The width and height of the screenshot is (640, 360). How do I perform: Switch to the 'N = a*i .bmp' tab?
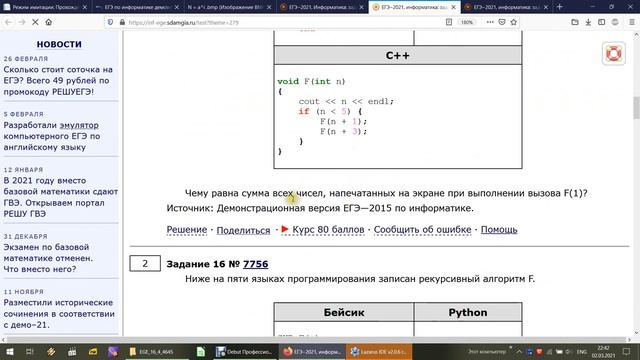pos(229,7)
